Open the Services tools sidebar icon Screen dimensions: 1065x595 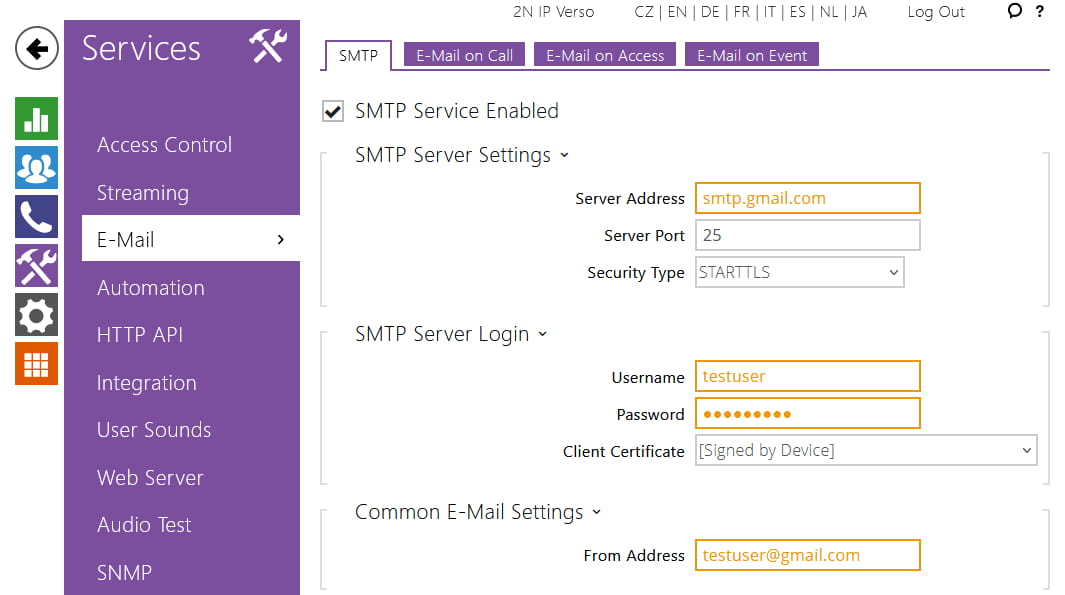[37, 266]
